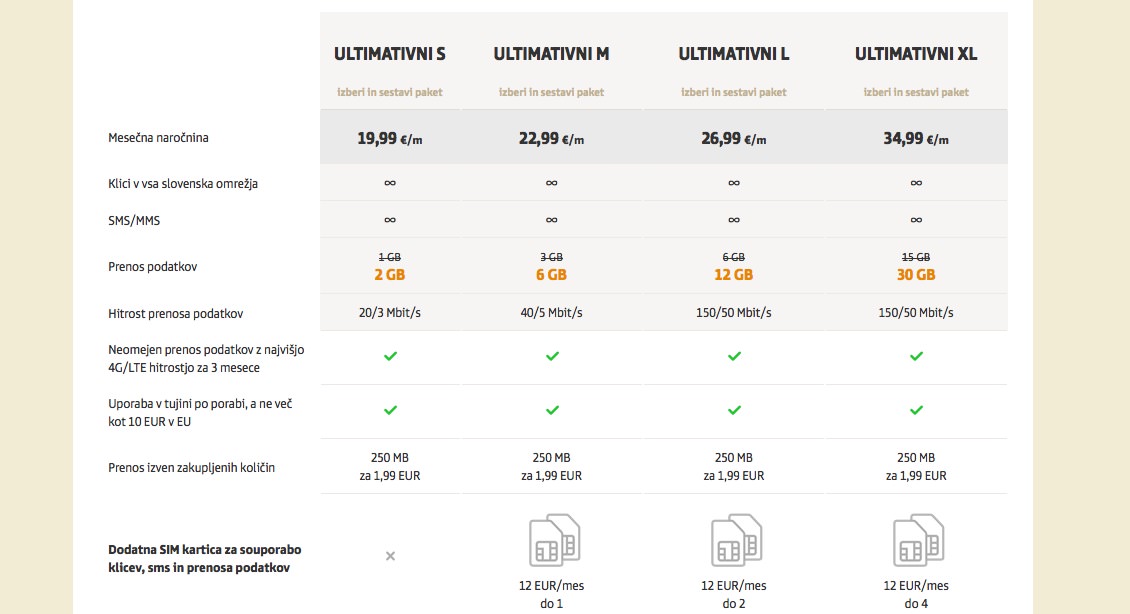The image size is (1130, 614).
Task: Select the Ultimativni XL package heading
Action: point(916,54)
